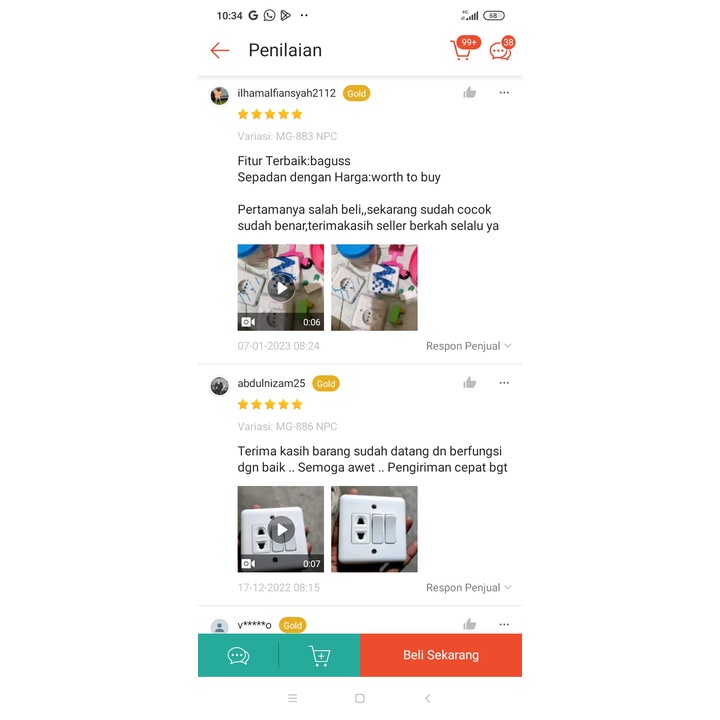Tap the Android home navigation button
Screen dimensions: 720x720
point(360,698)
